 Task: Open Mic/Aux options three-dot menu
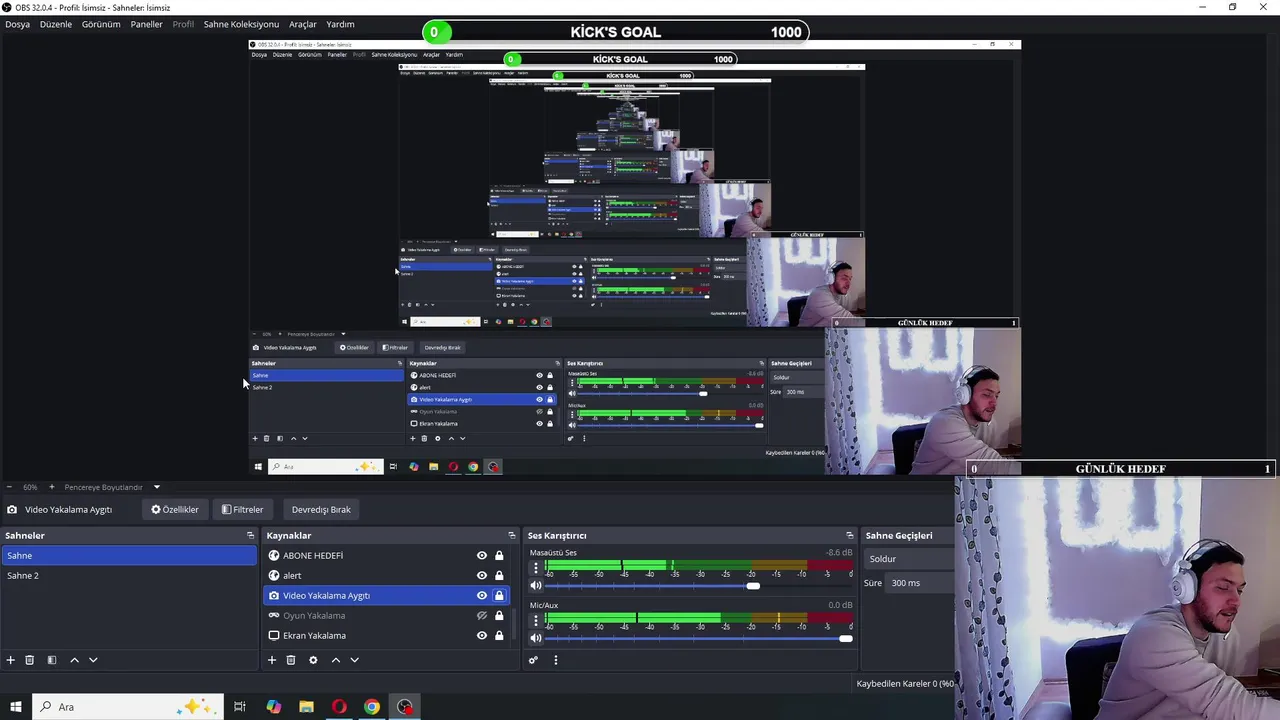click(536, 620)
